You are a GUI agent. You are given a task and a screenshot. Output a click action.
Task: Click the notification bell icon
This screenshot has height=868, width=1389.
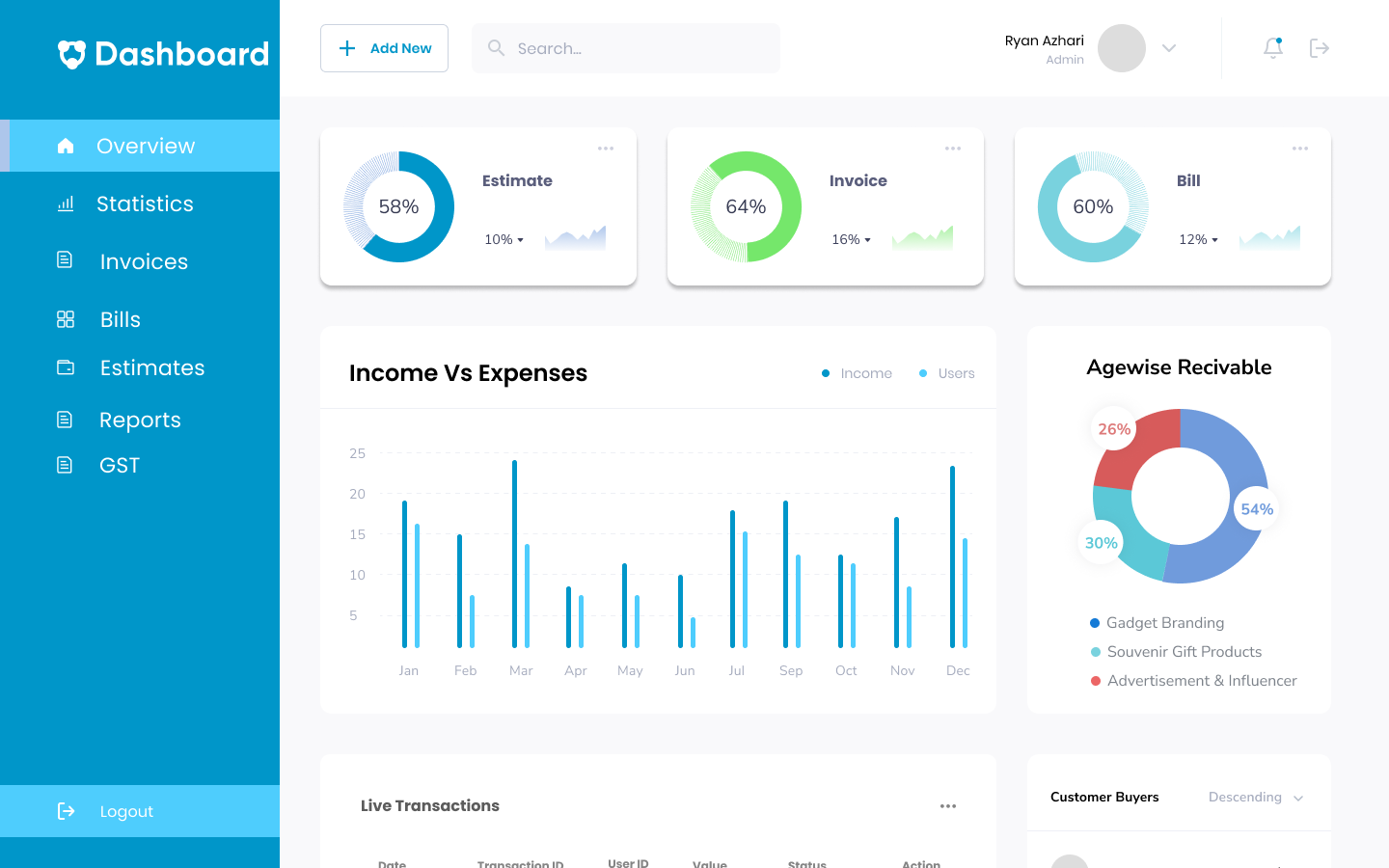click(1272, 48)
